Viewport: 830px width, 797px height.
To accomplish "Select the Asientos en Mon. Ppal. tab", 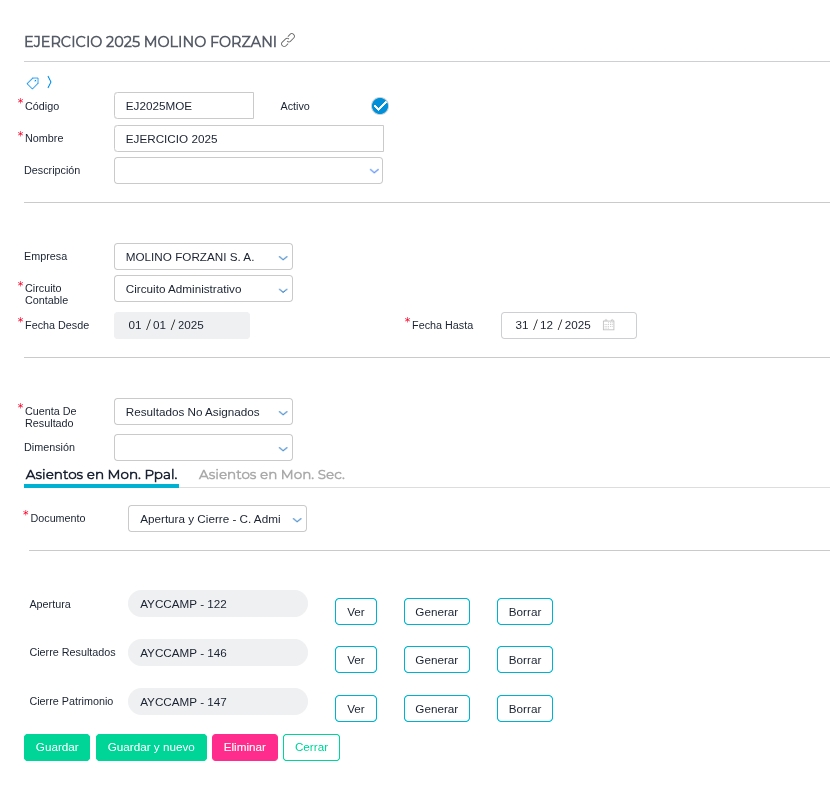I will point(101,474).
